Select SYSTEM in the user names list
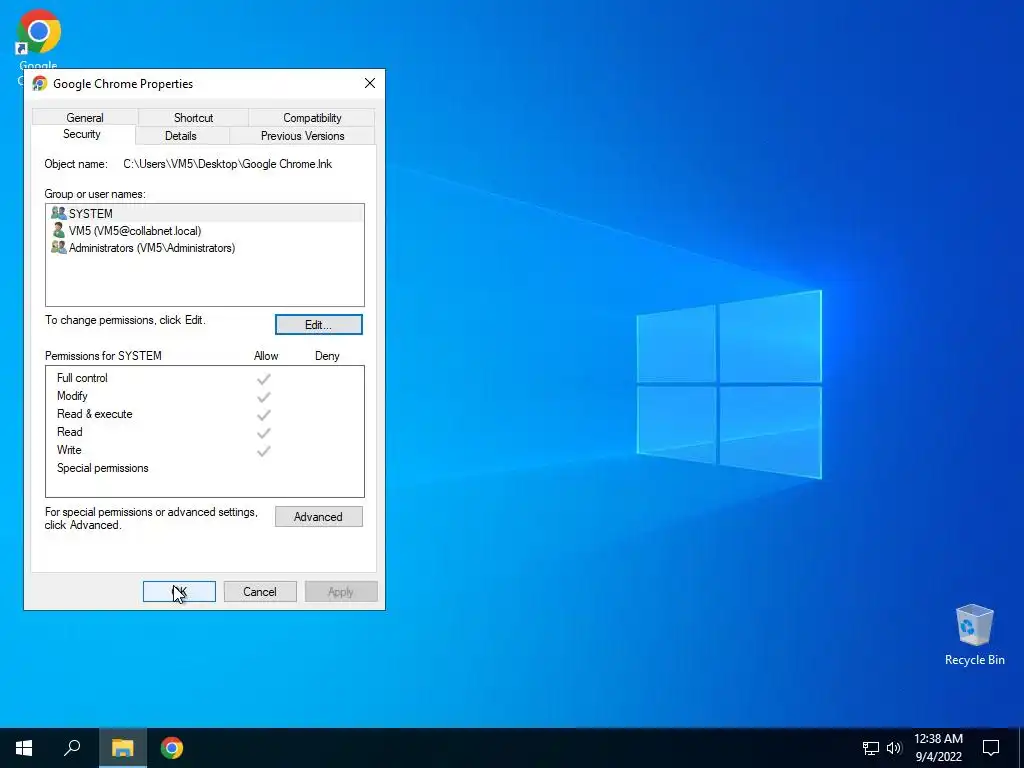 point(204,213)
